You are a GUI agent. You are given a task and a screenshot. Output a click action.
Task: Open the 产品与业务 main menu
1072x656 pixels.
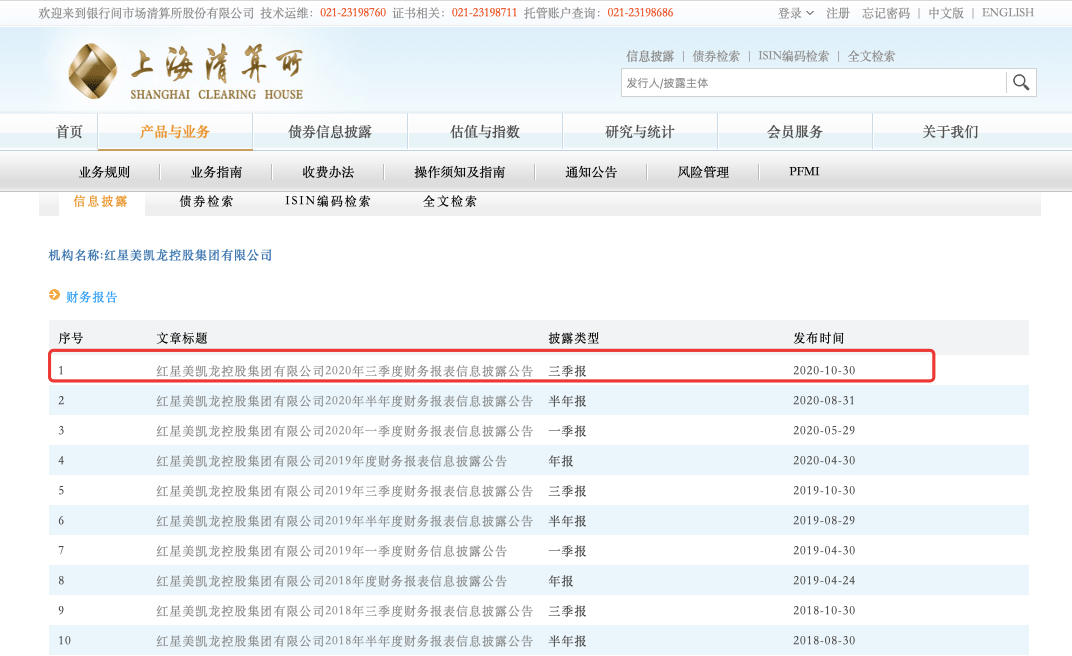[175, 132]
